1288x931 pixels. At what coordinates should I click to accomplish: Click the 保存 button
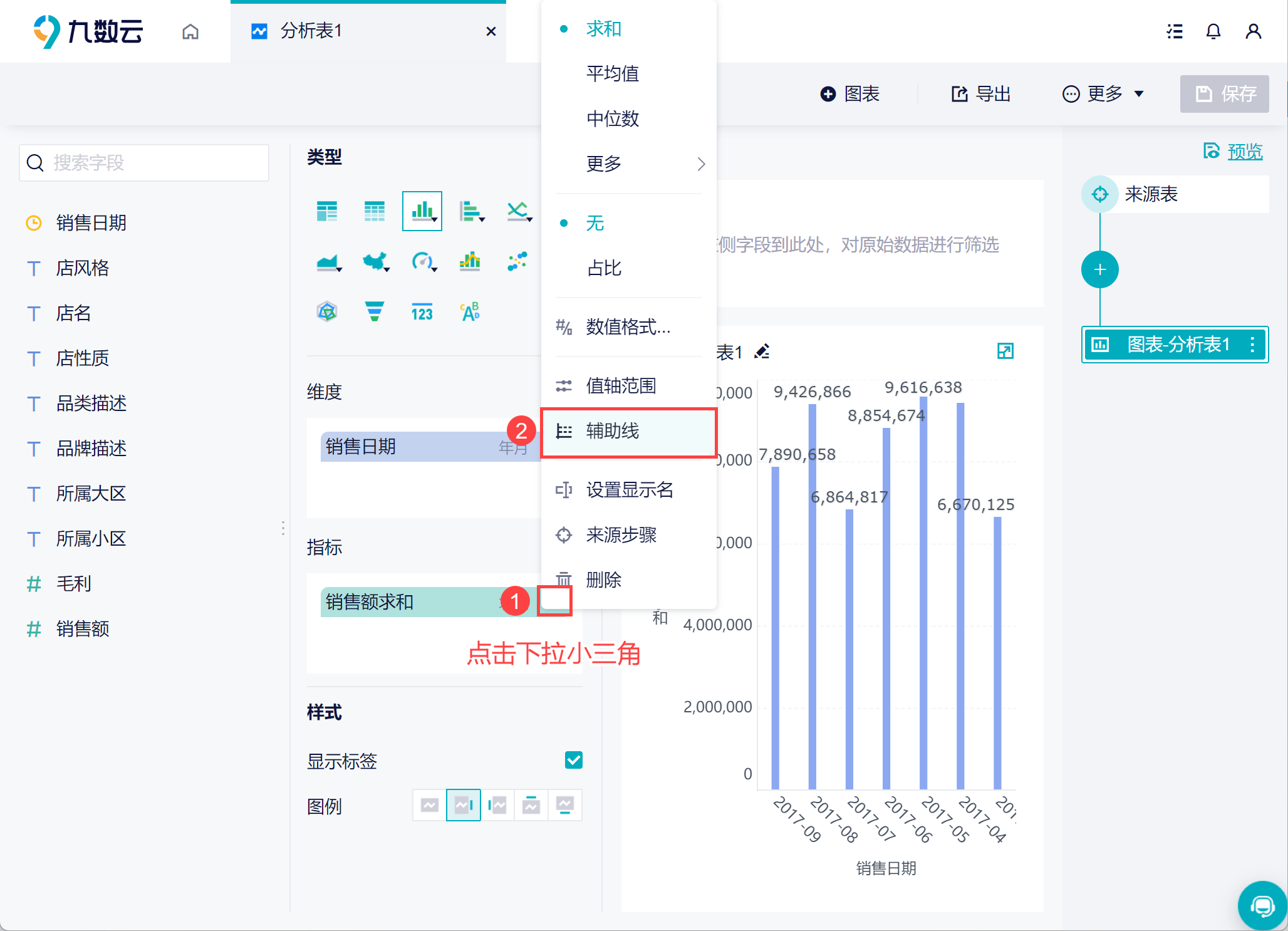point(1224,94)
